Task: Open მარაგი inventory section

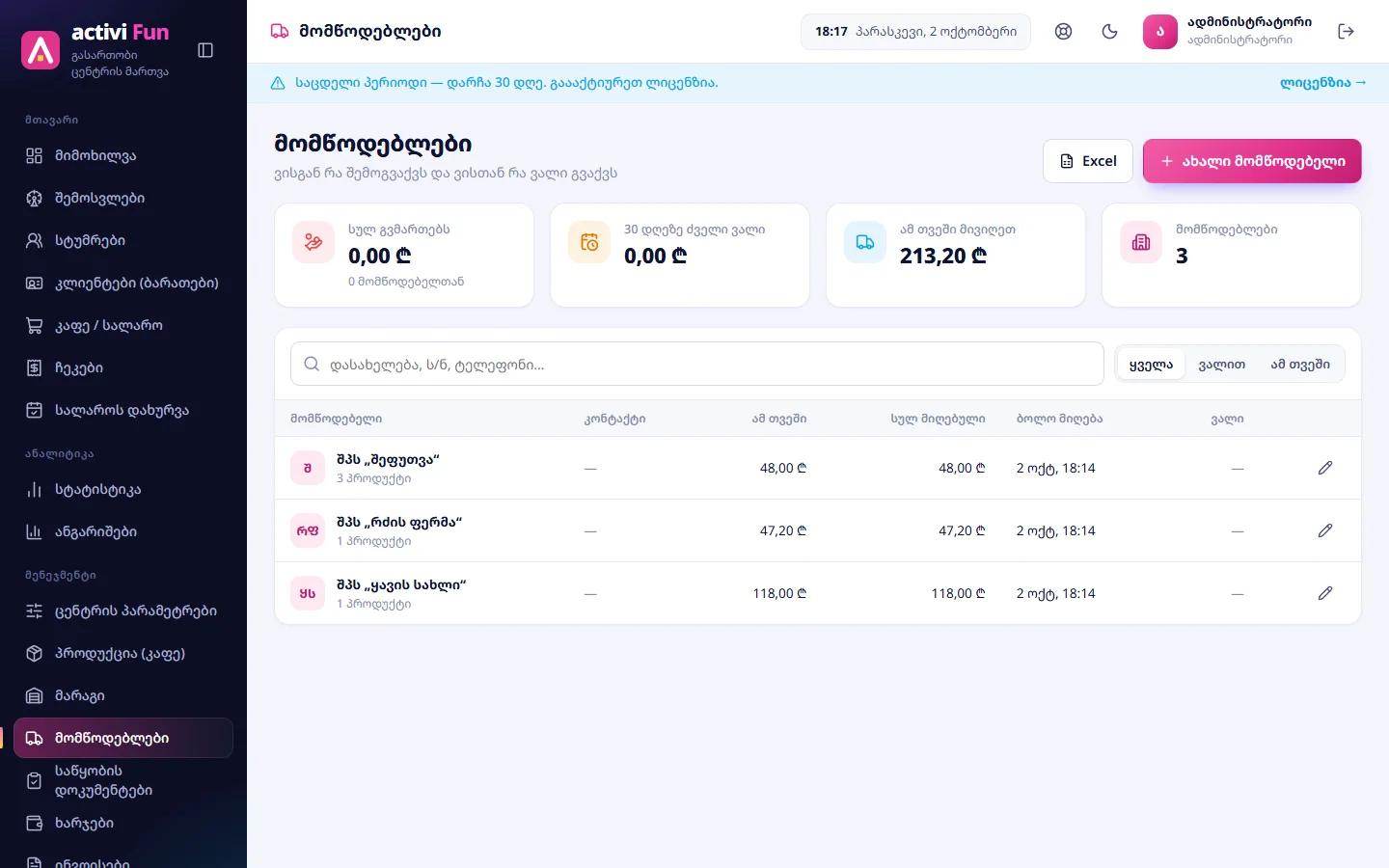Action: [123, 695]
